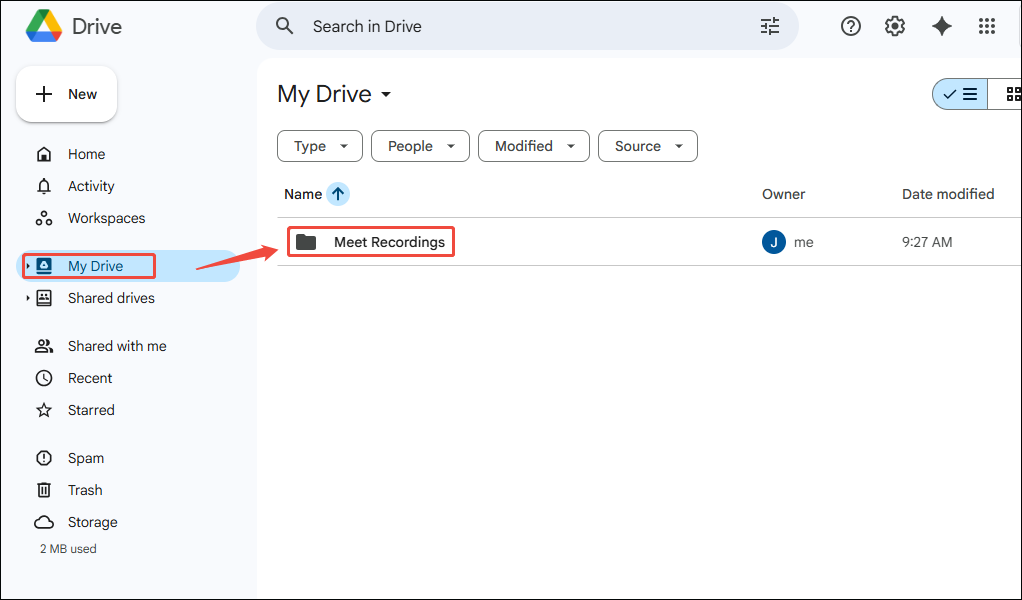Open Trash from the sidebar
This screenshot has height=600, width=1022.
85,489
